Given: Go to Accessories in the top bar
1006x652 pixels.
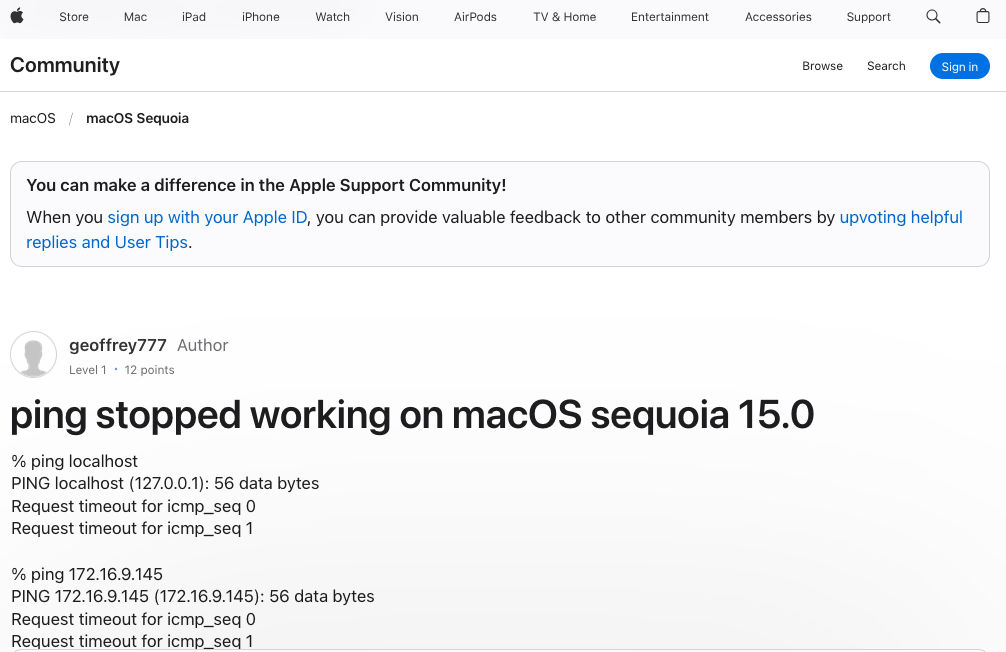Looking at the screenshot, I should [x=778, y=17].
